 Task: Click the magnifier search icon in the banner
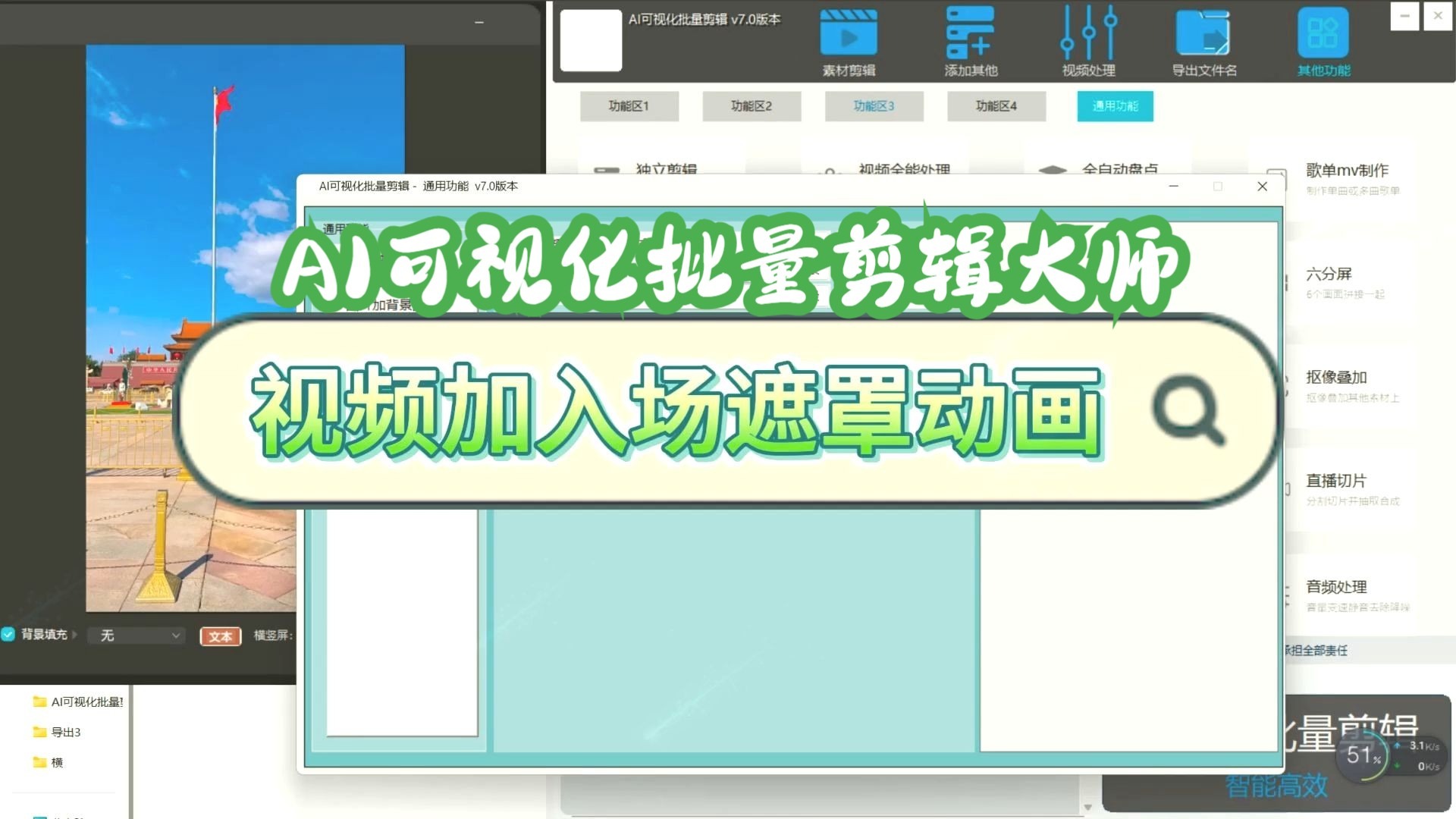coord(1188,409)
